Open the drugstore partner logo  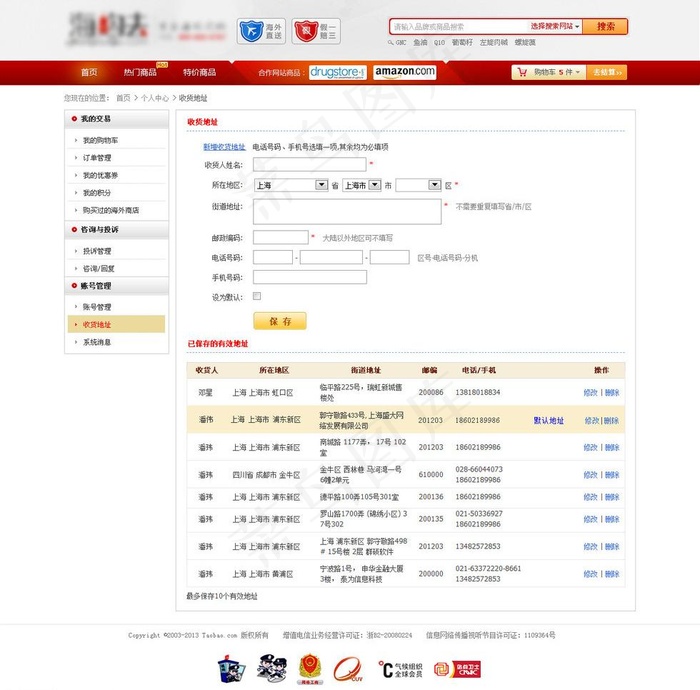pyautogui.click(x=338, y=72)
